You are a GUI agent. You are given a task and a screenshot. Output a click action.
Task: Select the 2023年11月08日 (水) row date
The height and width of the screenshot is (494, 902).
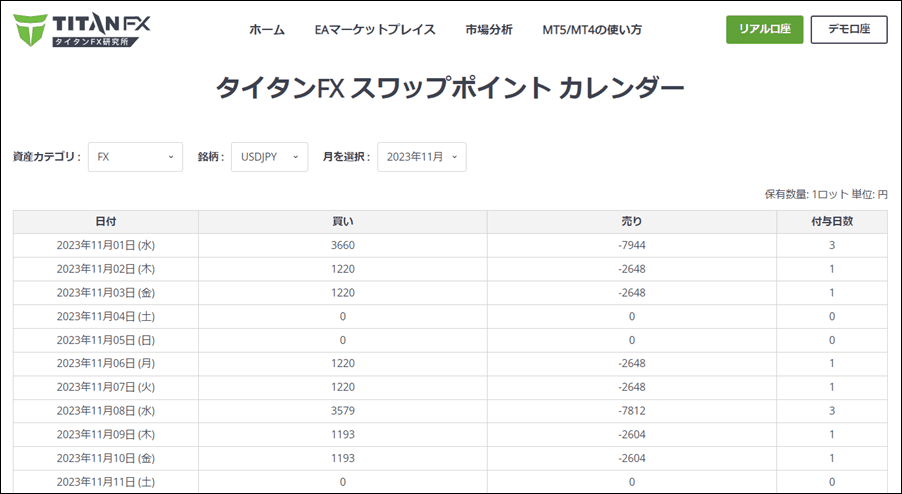(x=105, y=412)
